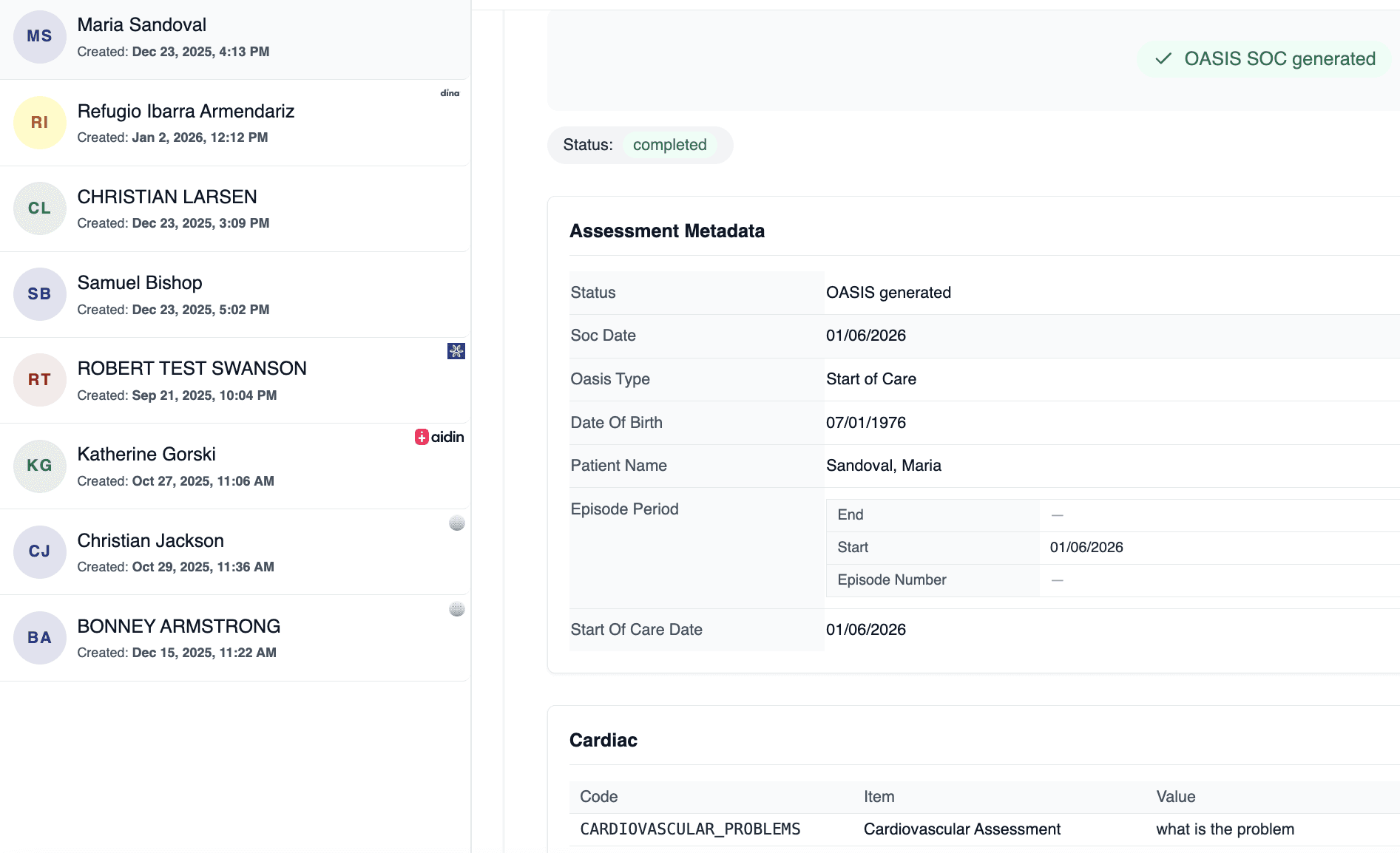Click the CJ avatar circle
The height and width of the screenshot is (853, 1400).
[x=40, y=551]
